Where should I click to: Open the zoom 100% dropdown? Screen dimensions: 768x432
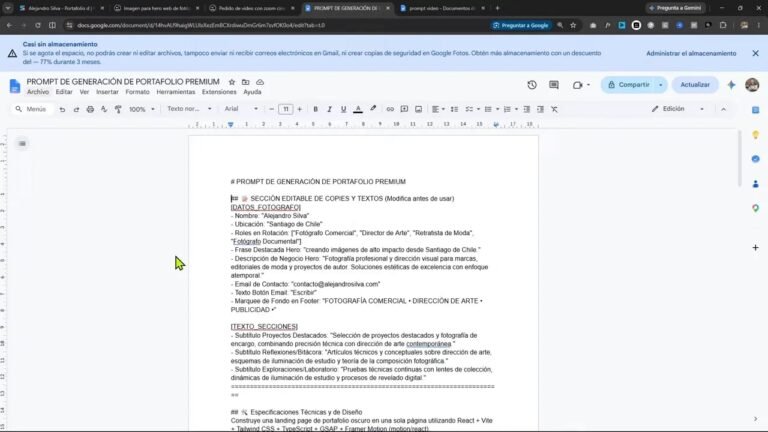coord(142,109)
